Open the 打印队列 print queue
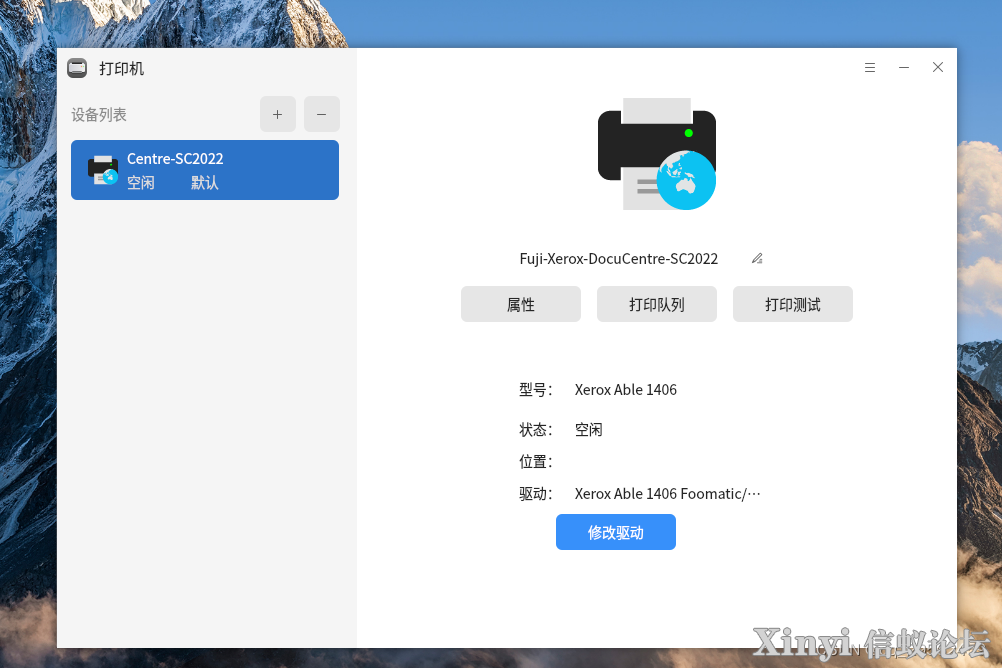Viewport: 1002px width, 668px height. point(657,304)
